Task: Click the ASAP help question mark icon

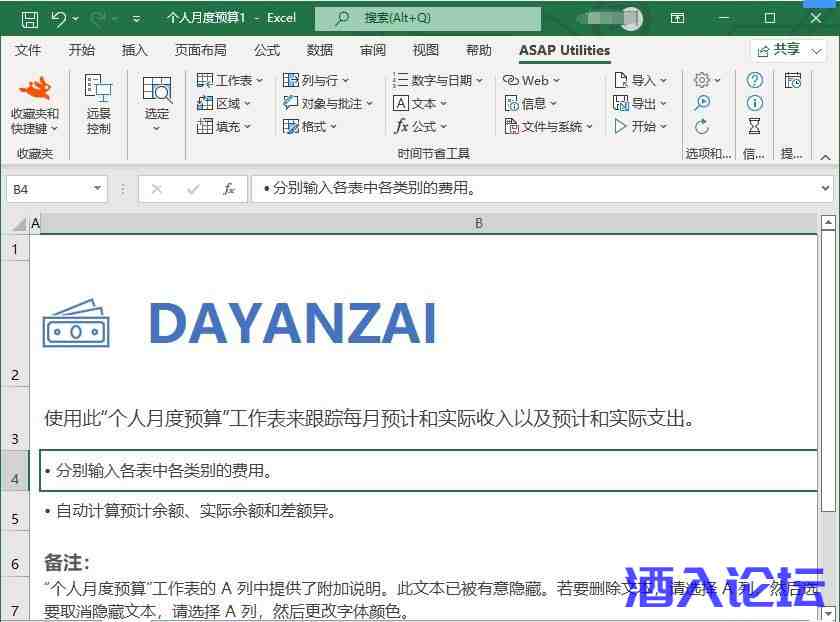Action: pos(755,80)
